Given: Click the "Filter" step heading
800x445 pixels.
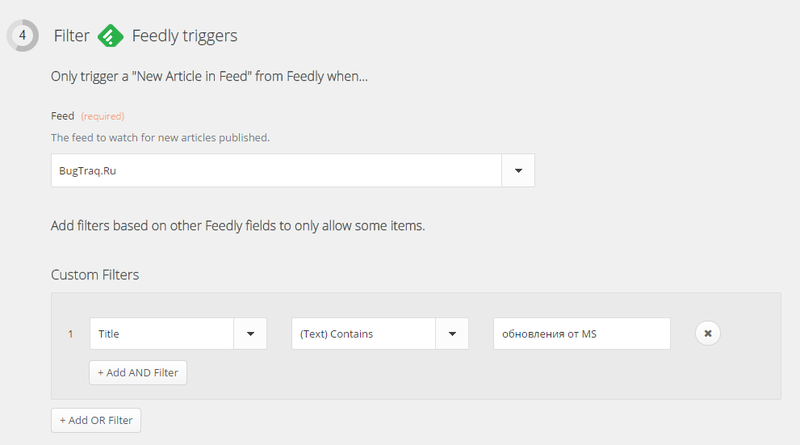Looking at the screenshot, I should [x=71, y=37].
